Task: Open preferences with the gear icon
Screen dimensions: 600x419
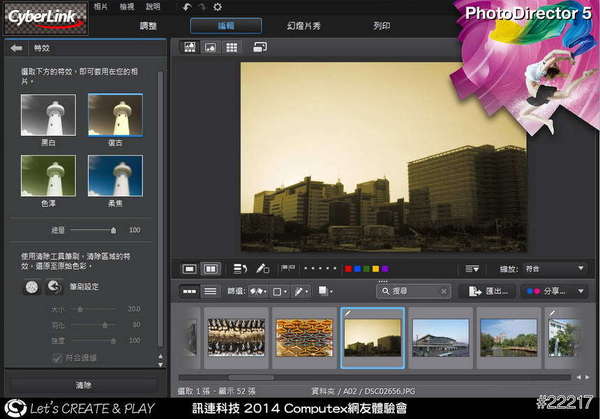Action: (x=217, y=7)
